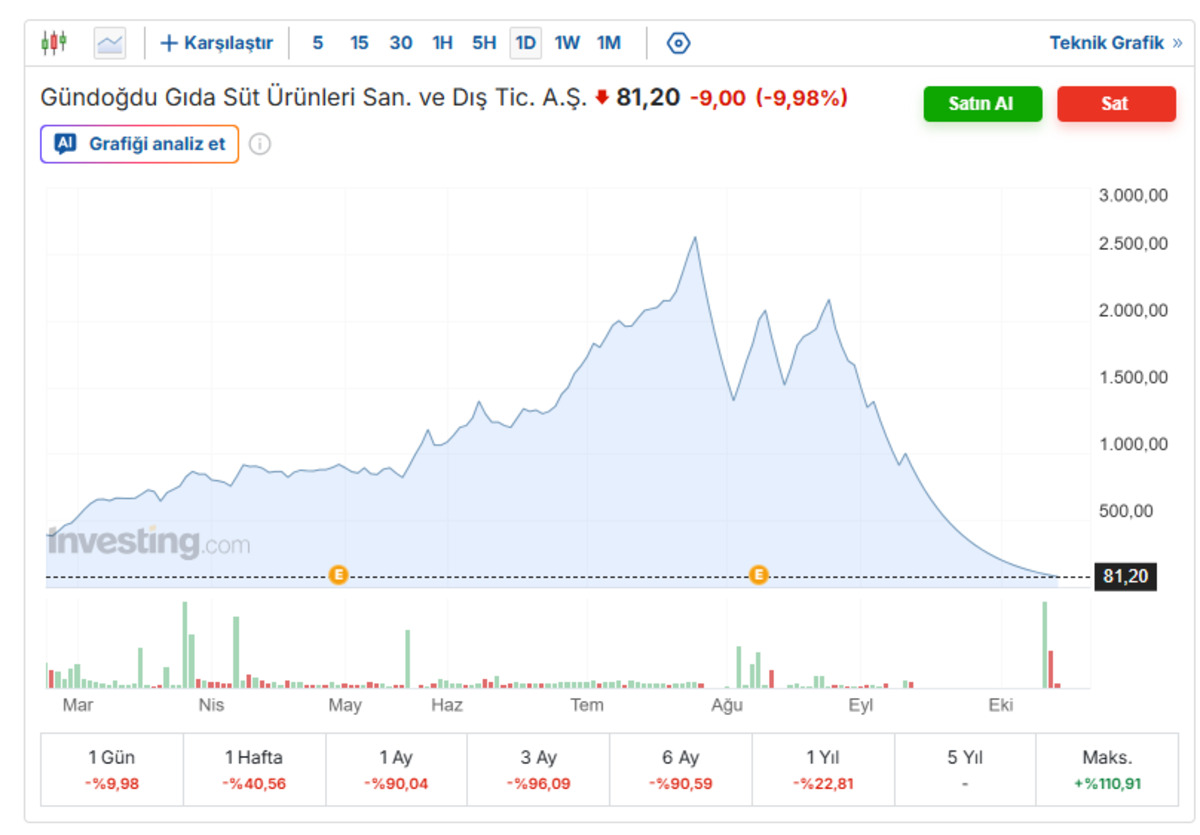This screenshot has width=1200, height=835.
Task: Click the 1.000,00 price axis label
Action: (1133, 444)
